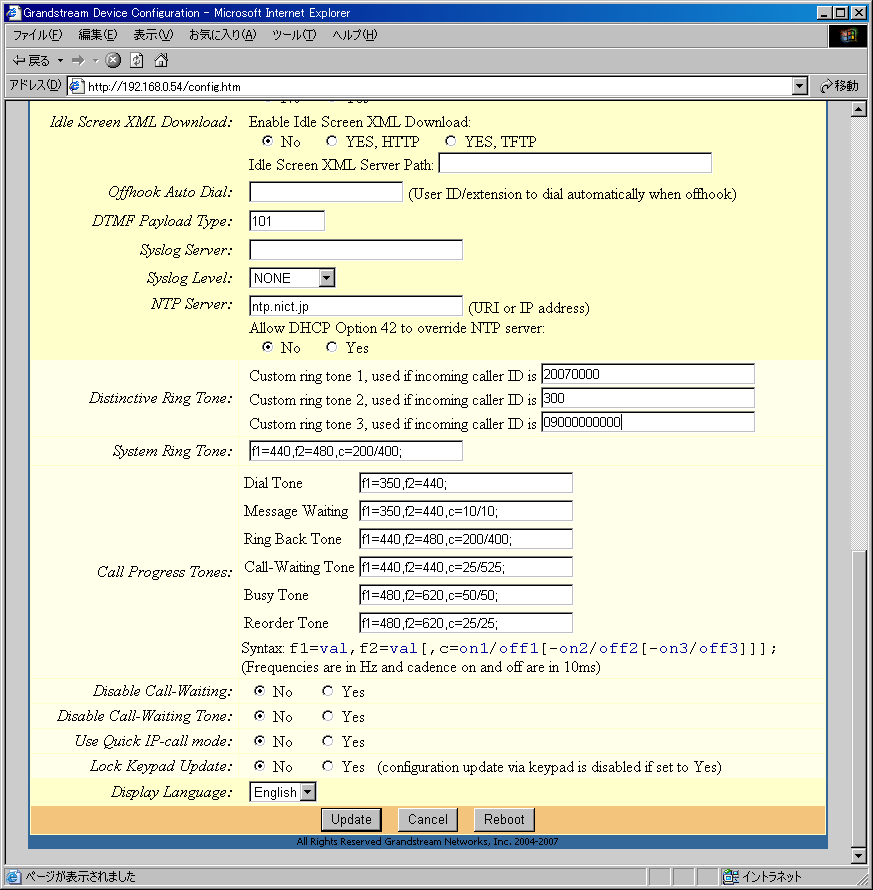
Task: Click the Stop loading icon
Action: point(113,61)
